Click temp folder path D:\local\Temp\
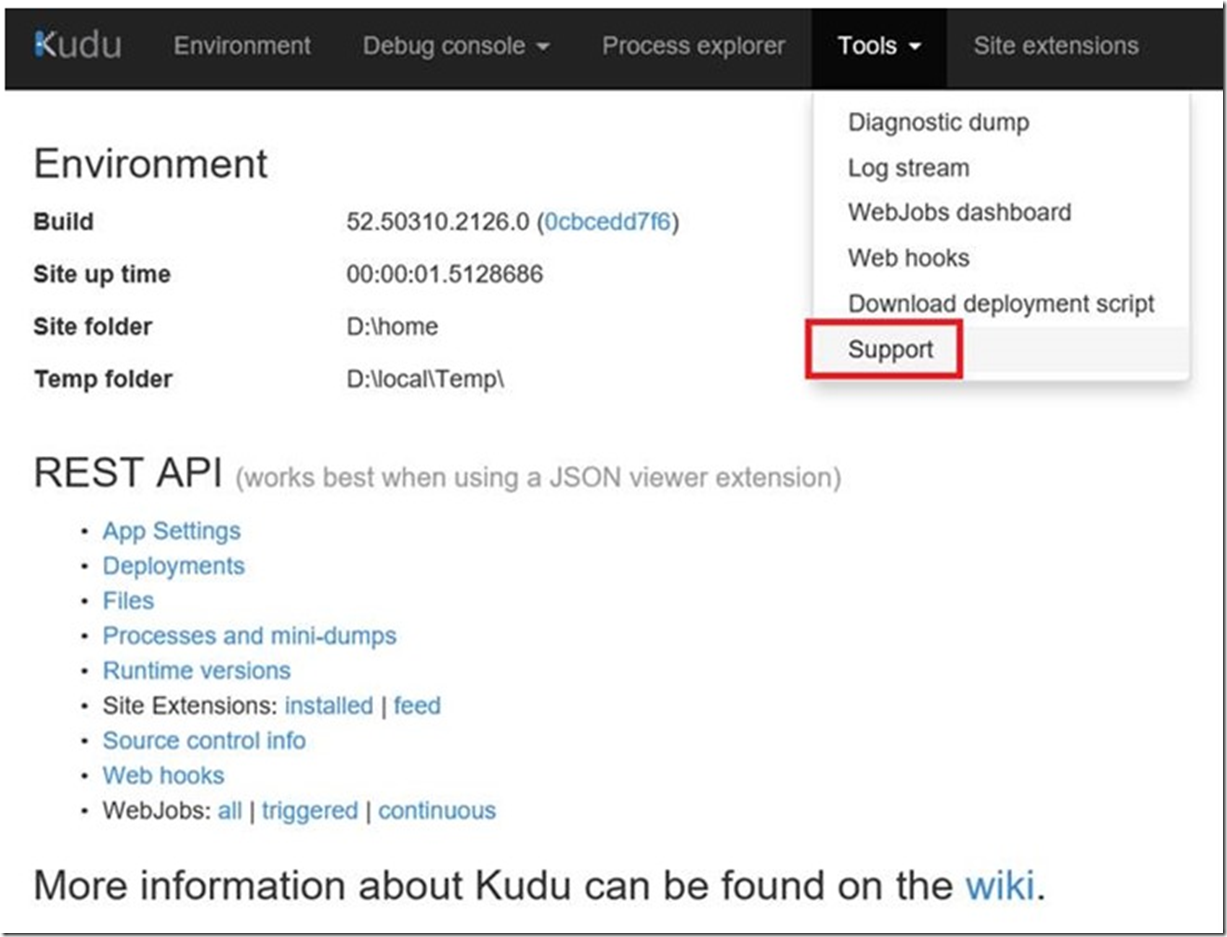1227x937 pixels. [425, 379]
